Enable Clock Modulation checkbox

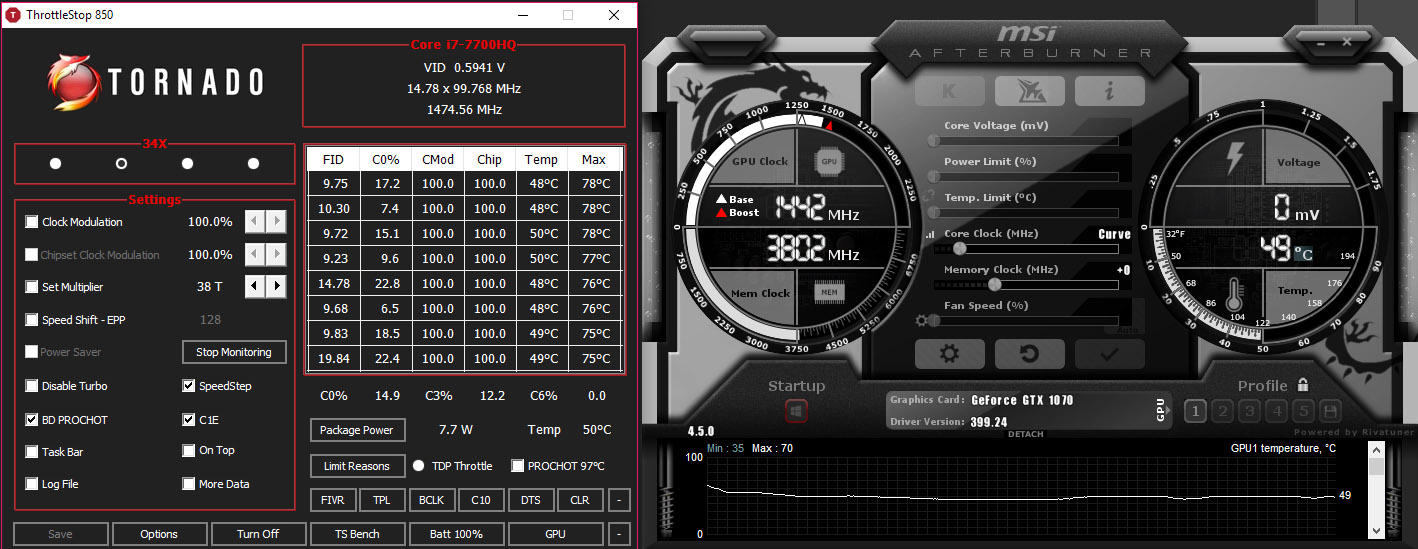click(x=32, y=222)
